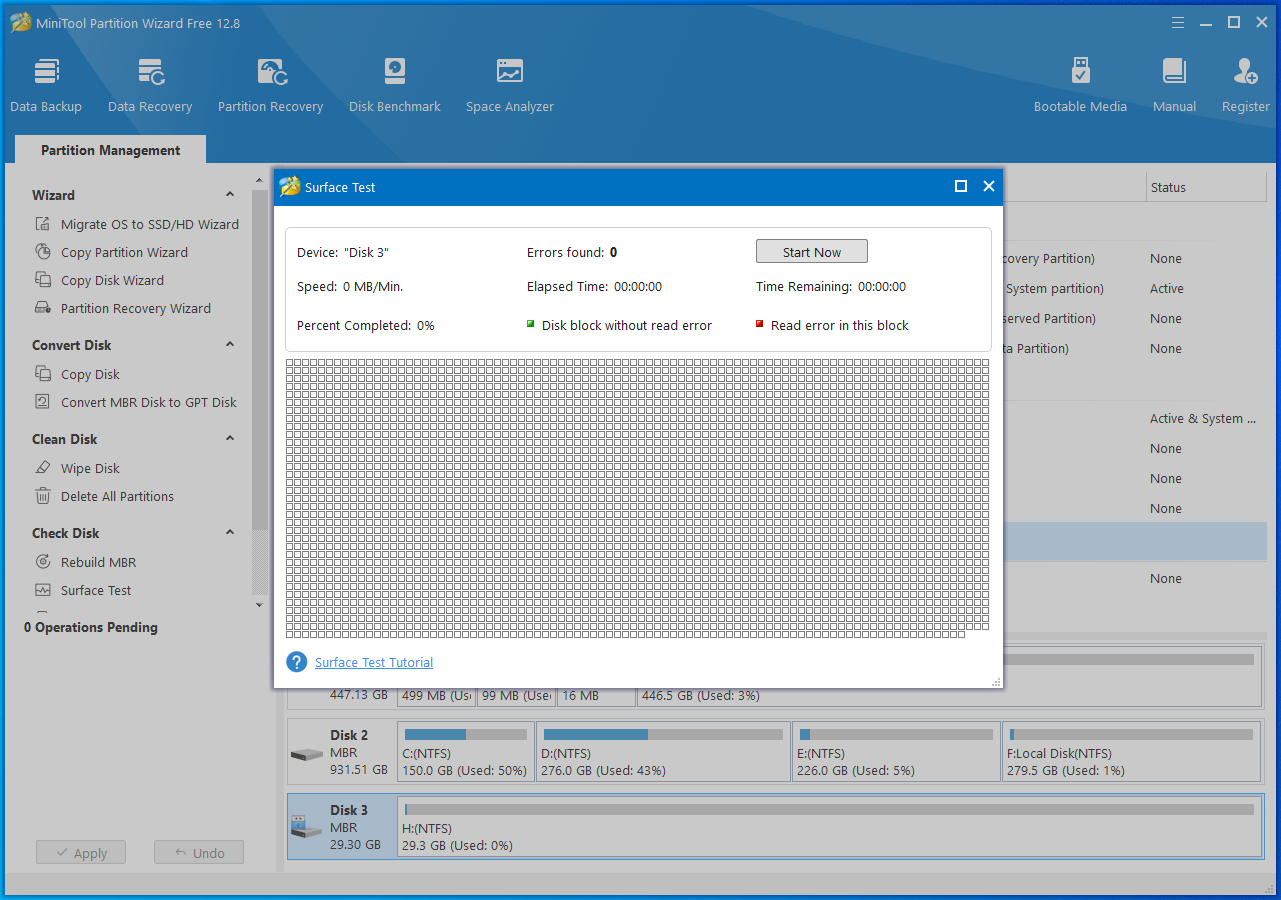Open the Space Analyzer
This screenshot has height=900, width=1281.
click(x=510, y=85)
